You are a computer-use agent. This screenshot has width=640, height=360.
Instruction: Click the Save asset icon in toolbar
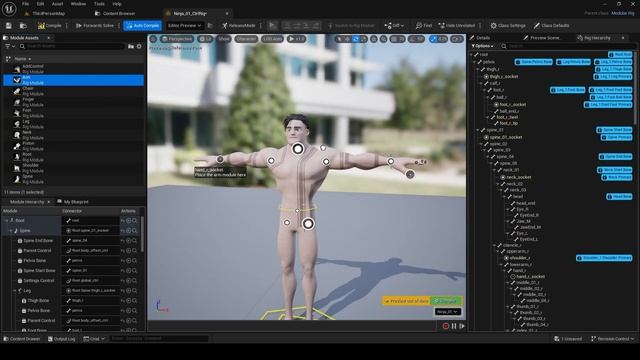[x=9, y=26]
